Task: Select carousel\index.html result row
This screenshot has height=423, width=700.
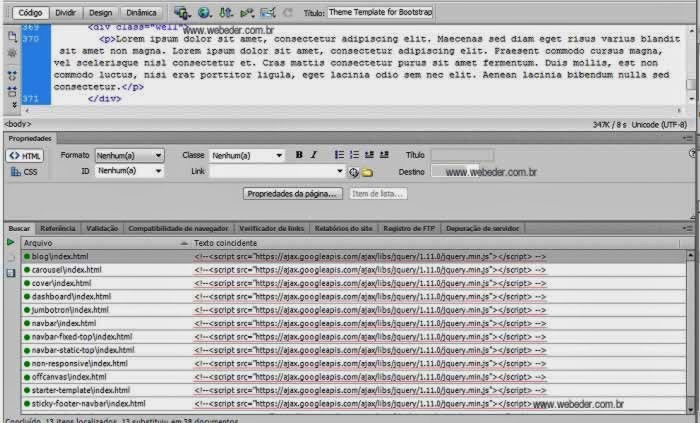Action: click(353, 270)
